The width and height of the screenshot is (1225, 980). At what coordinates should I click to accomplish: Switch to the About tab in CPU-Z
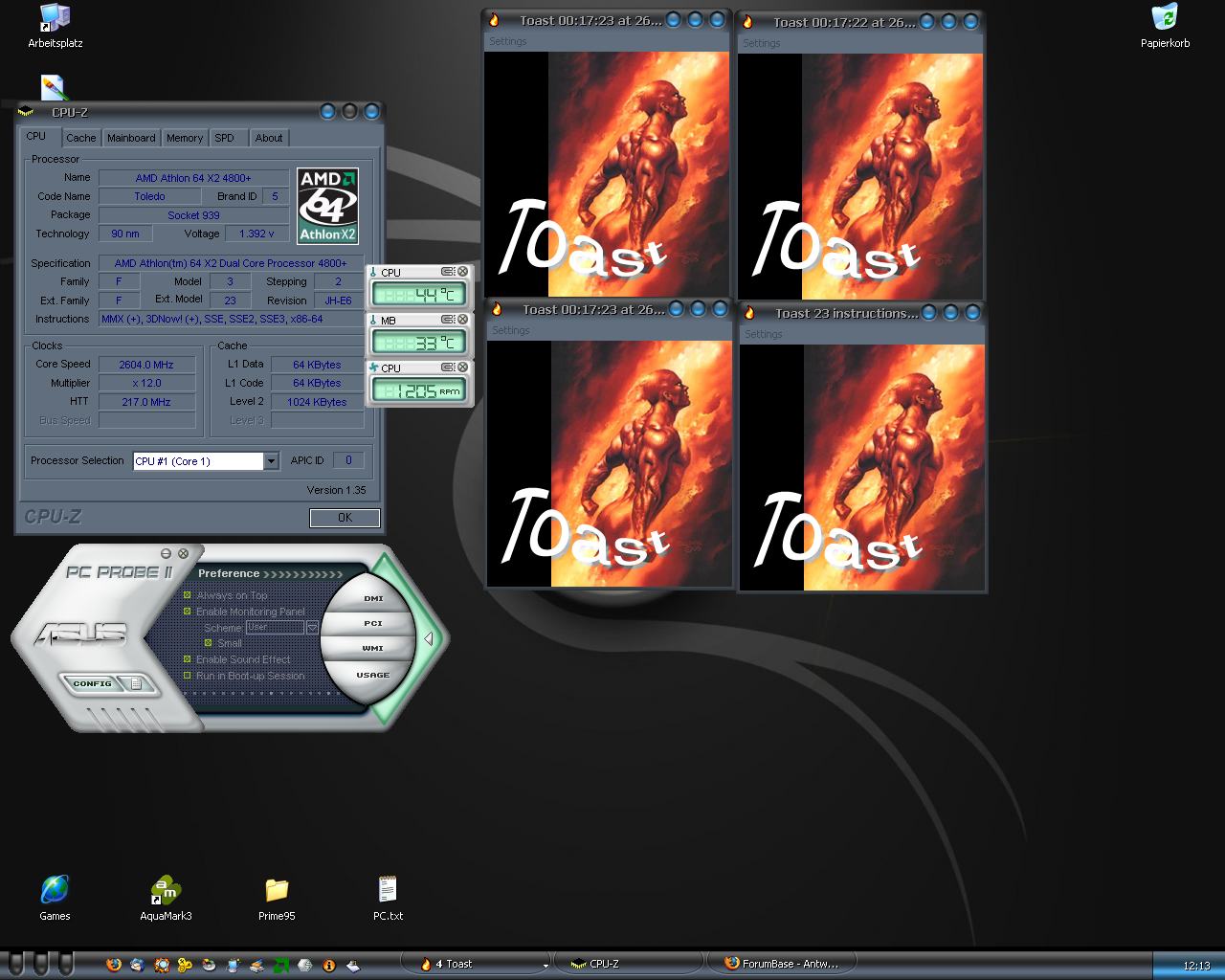click(269, 138)
